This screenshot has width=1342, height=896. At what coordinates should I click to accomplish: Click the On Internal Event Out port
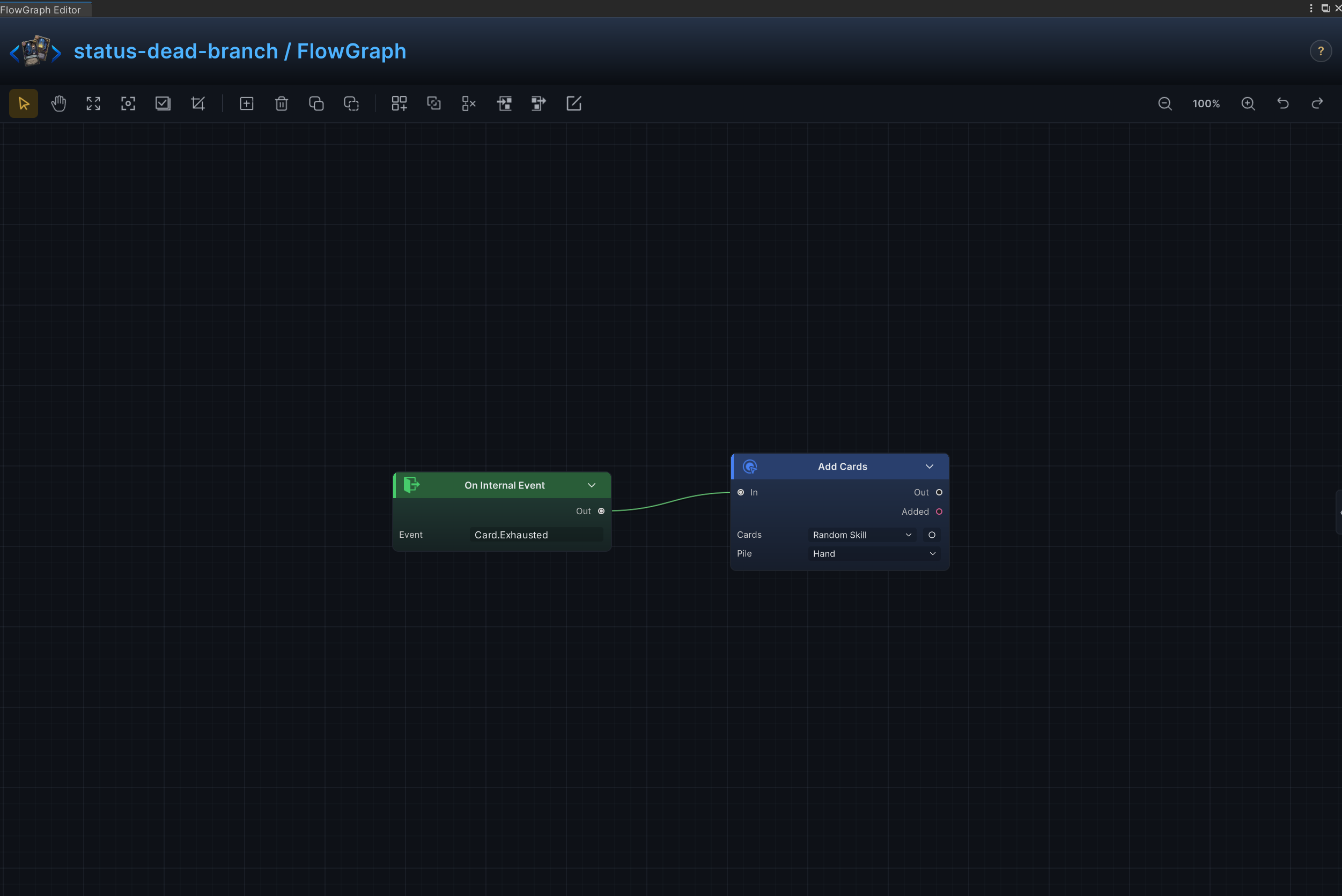601,511
